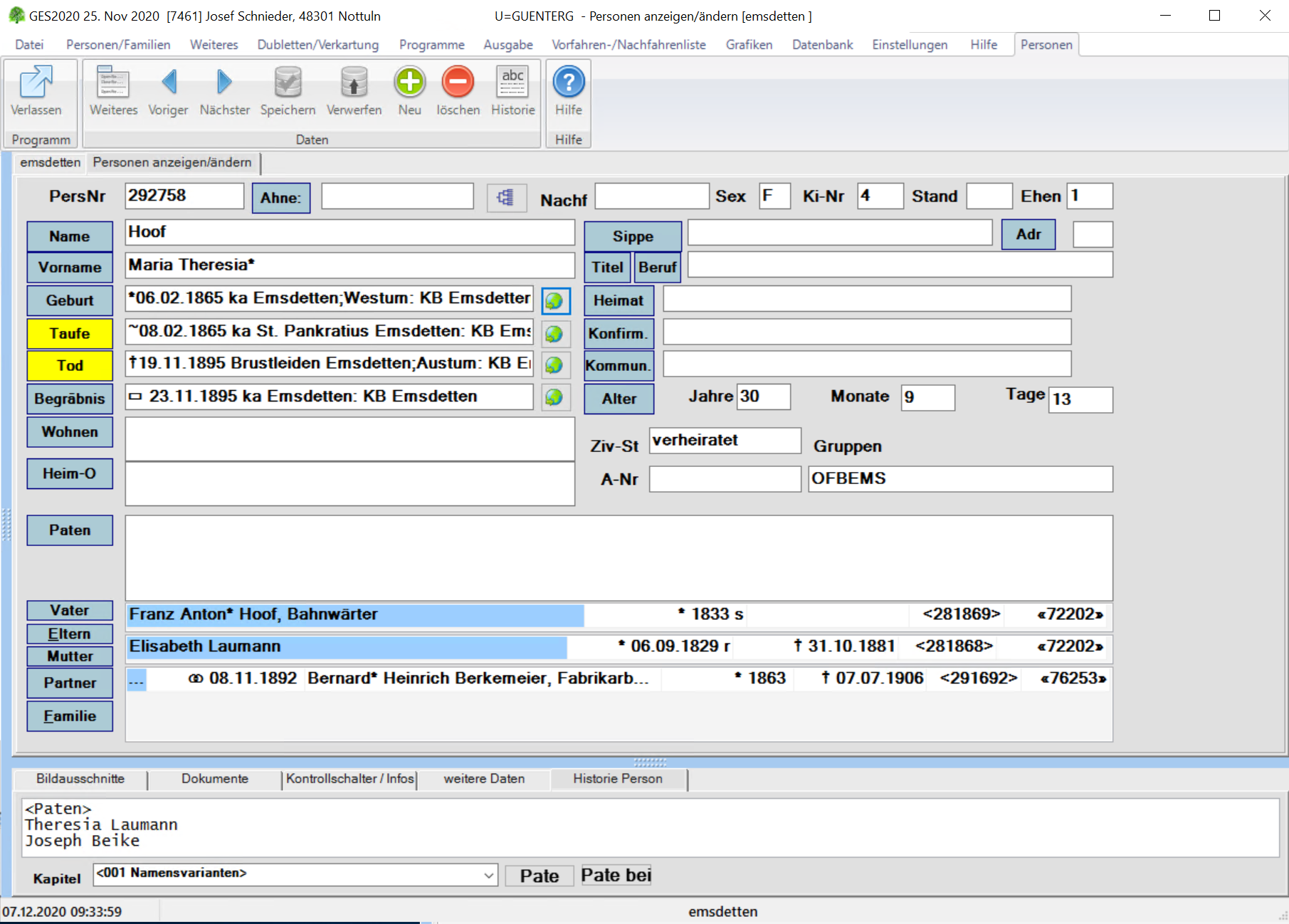The width and height of the screenshot is (1289, 924).
Task: Open the Datei menu
Action: 29,44
